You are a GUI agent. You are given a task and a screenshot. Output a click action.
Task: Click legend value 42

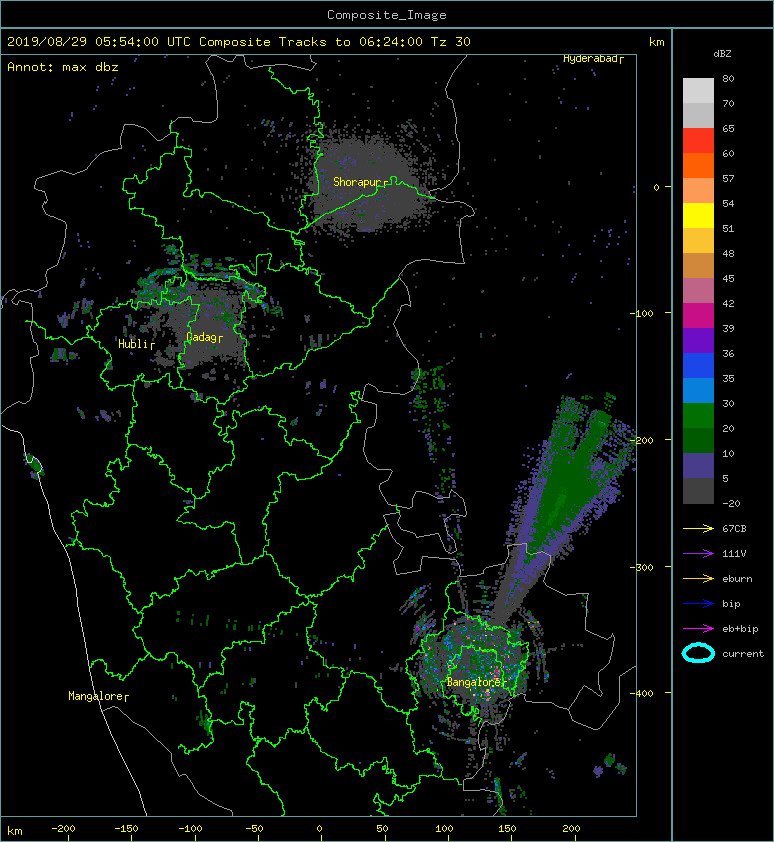728,303
